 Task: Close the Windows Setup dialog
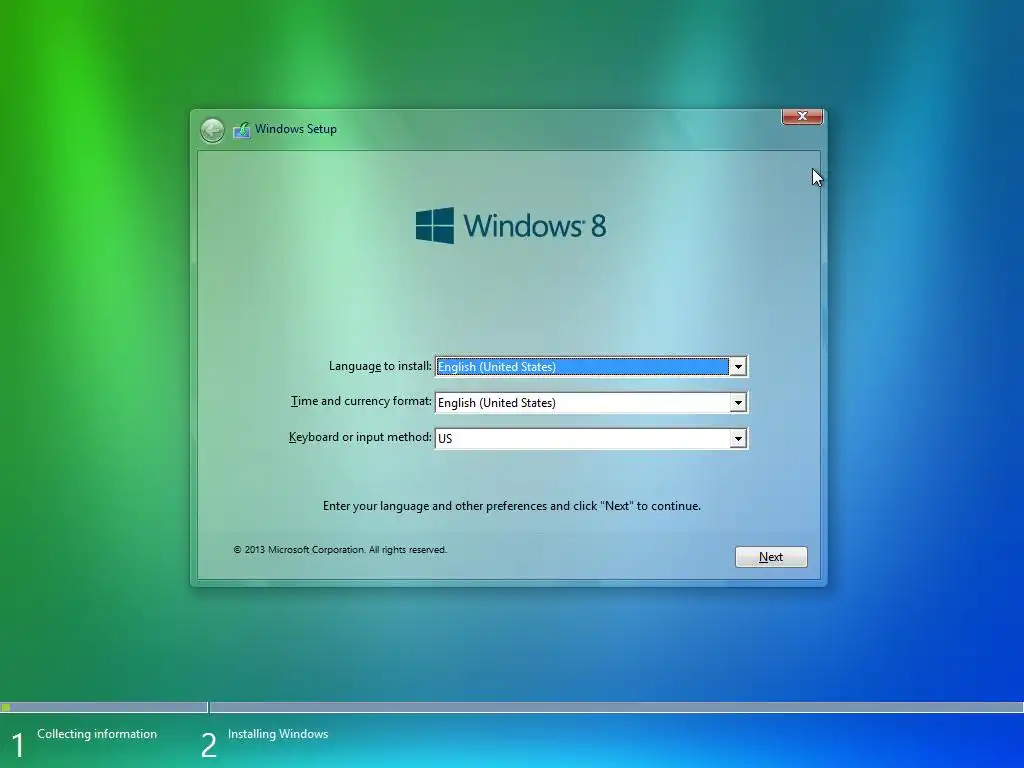pyautogui.click(x=802, y=116)
